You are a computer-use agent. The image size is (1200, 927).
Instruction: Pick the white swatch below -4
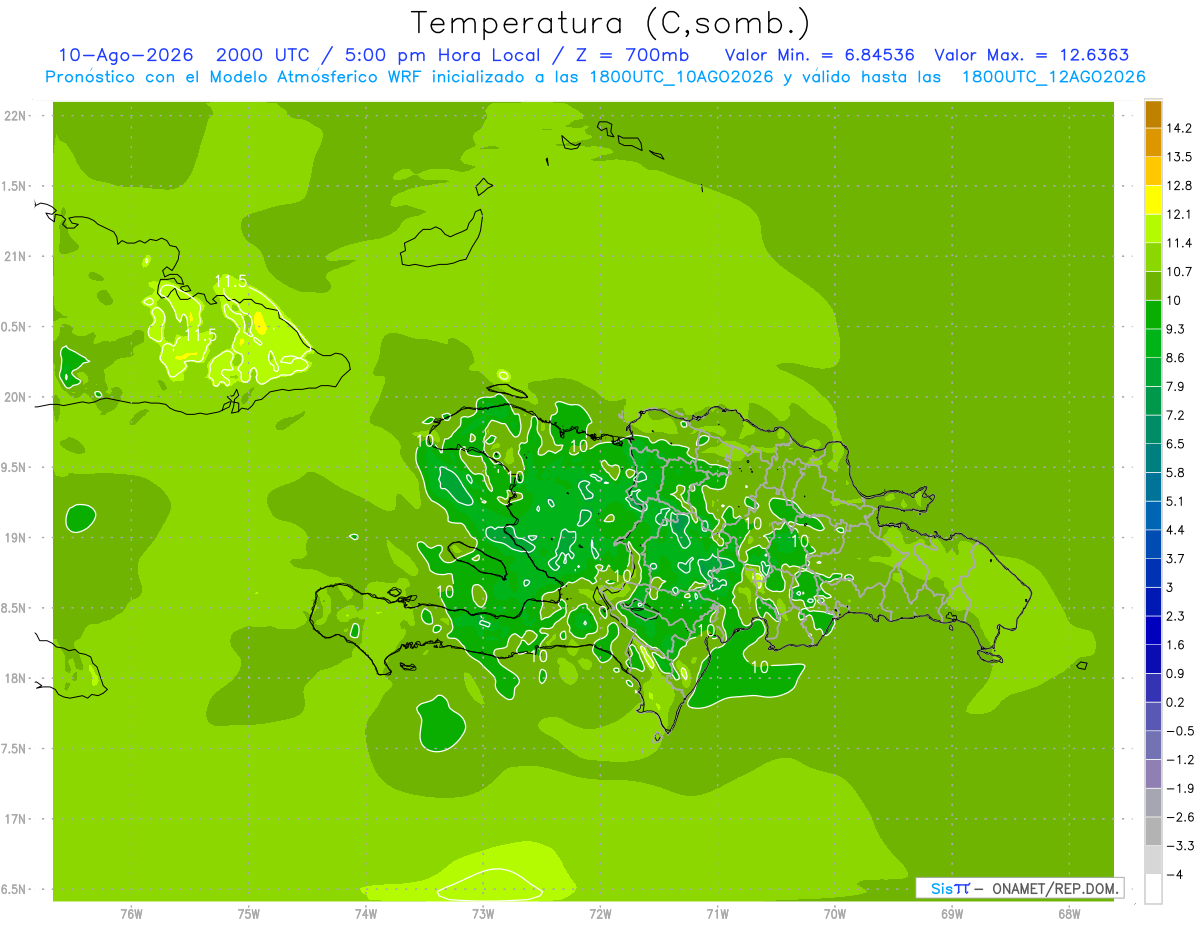[1153, 889]
